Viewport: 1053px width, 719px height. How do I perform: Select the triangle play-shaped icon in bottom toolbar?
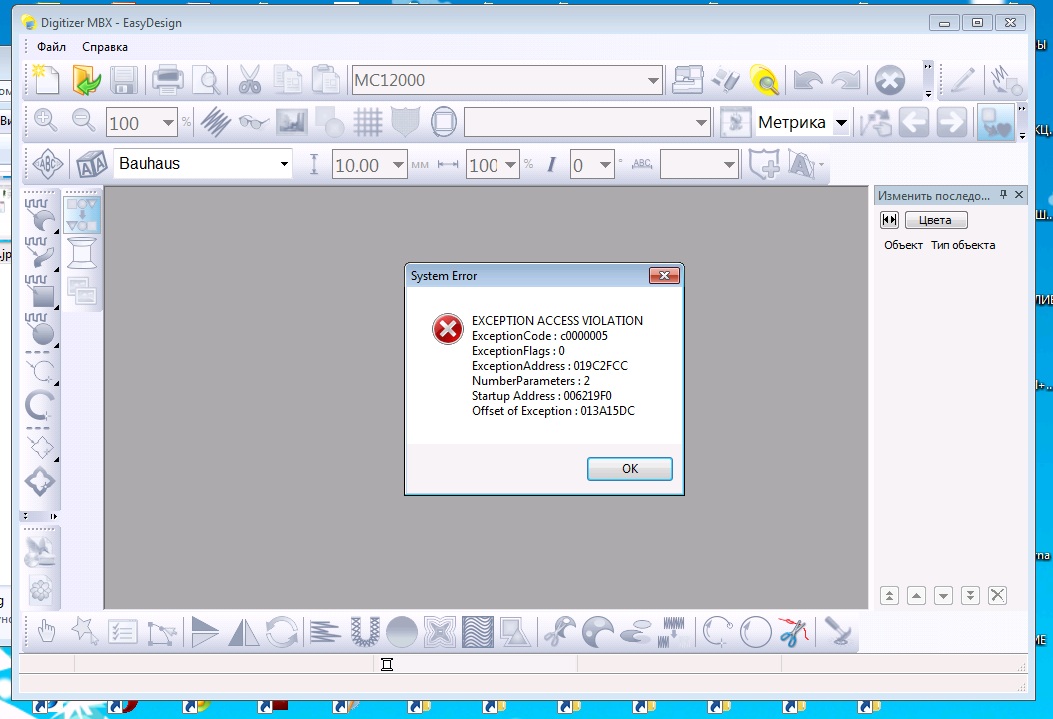click(x=204, y=632)
